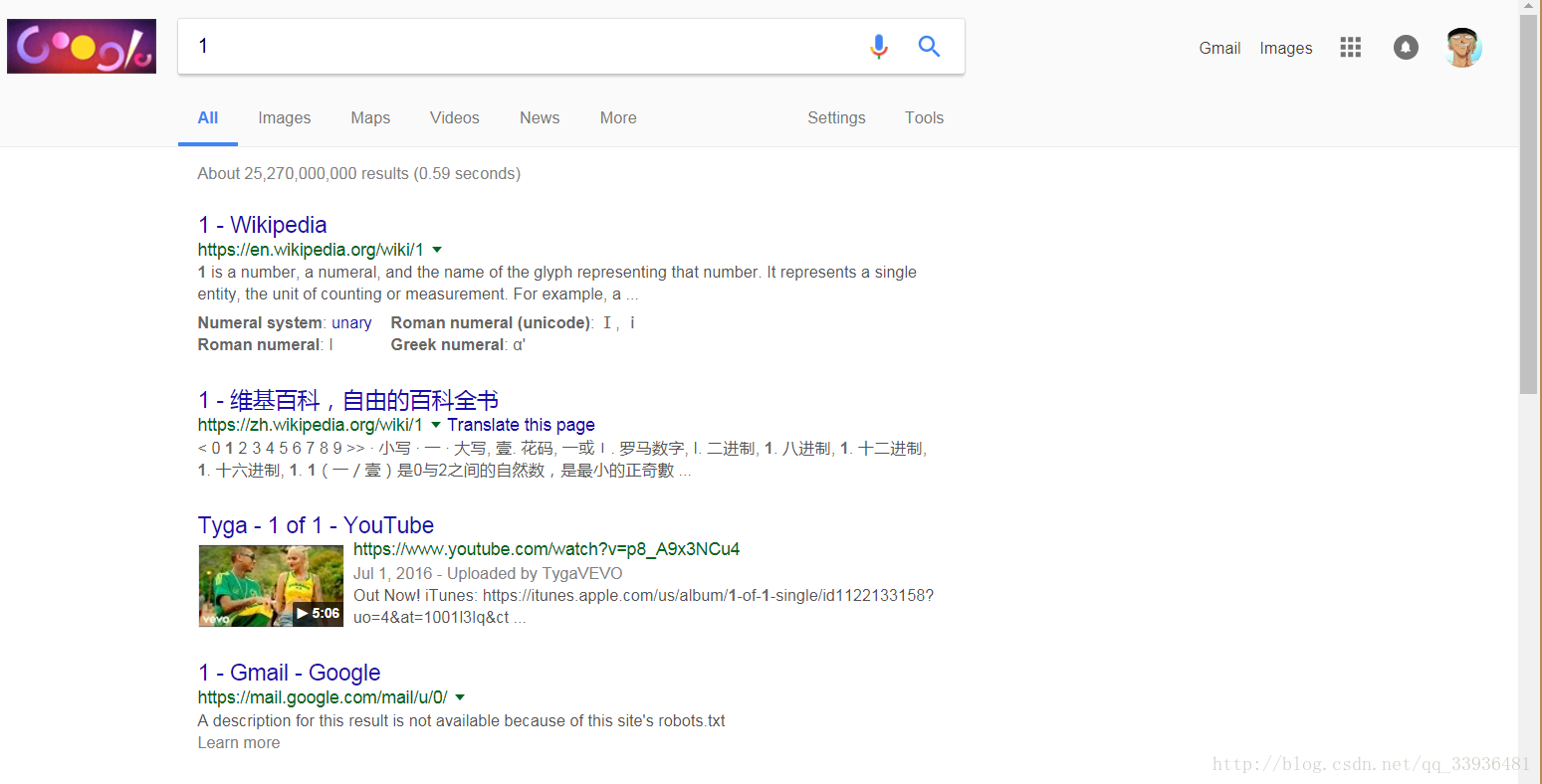Image resolution: width=1542 pixels, height=784 pixels.
Task: Switch to the Videos tab
Action: tap(455, 117)
